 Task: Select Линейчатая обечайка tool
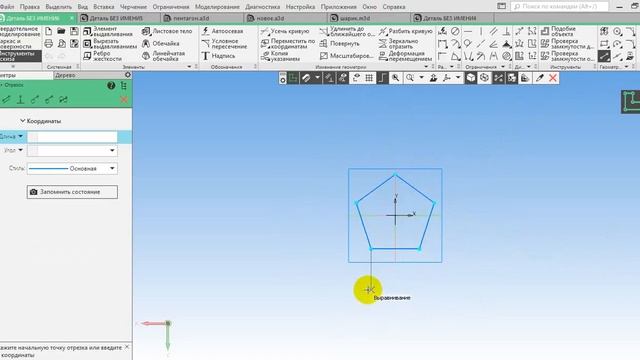pyautogui.click(x=164, y=56)
